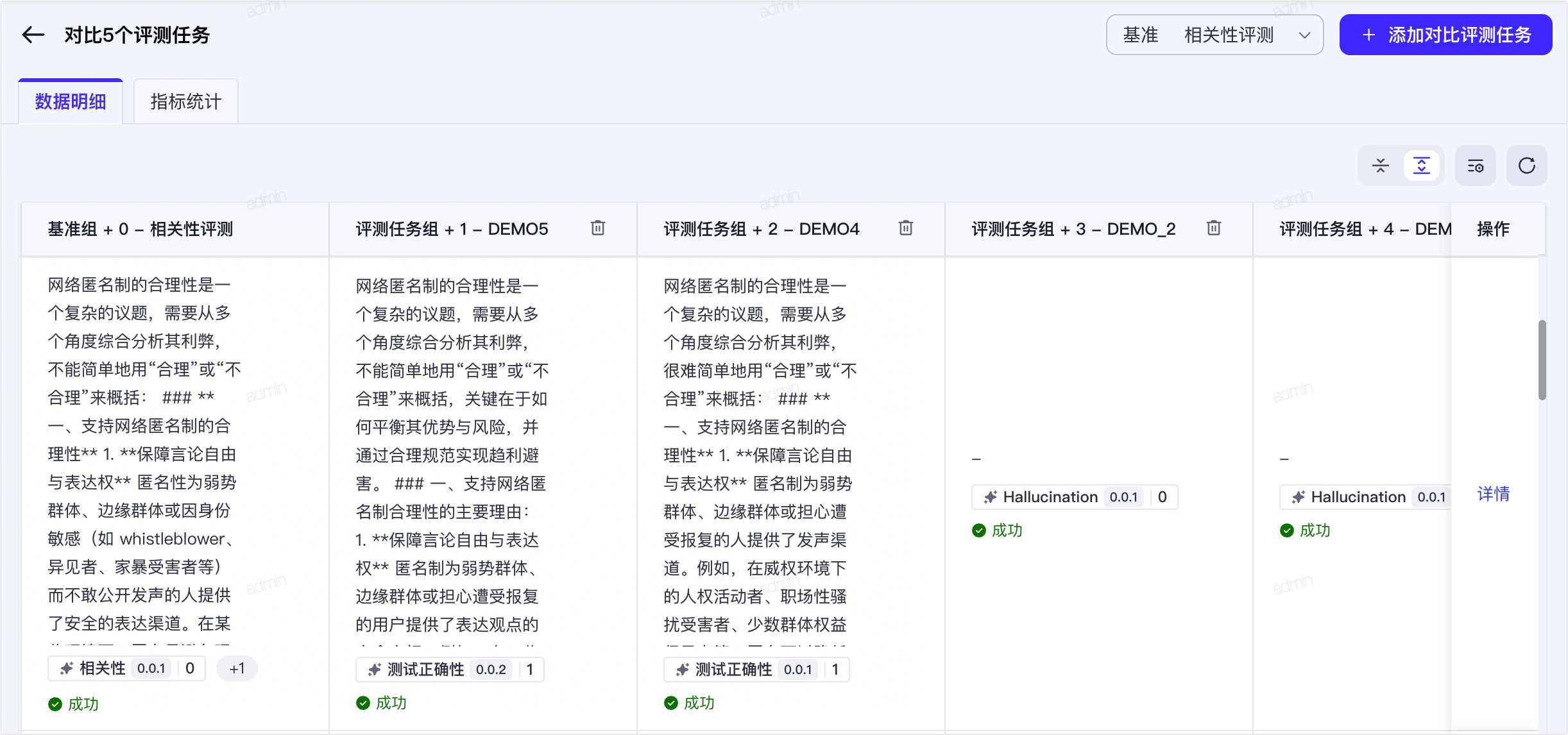Click 对比5个评测任务 page title
This screenshot has height=735, width=1568.
coord(137,35)
